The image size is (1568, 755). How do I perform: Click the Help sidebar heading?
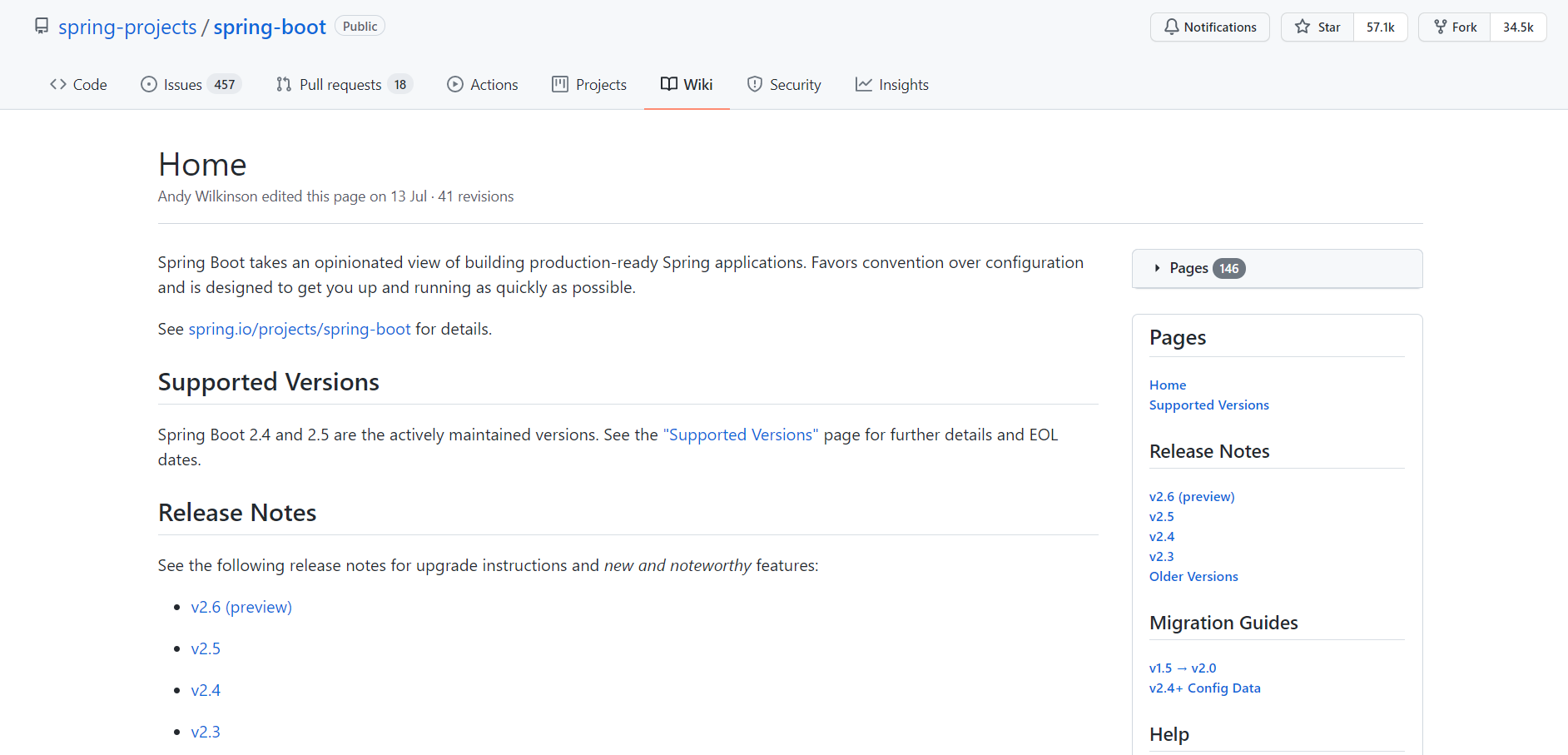click(x=1169, y=734)
